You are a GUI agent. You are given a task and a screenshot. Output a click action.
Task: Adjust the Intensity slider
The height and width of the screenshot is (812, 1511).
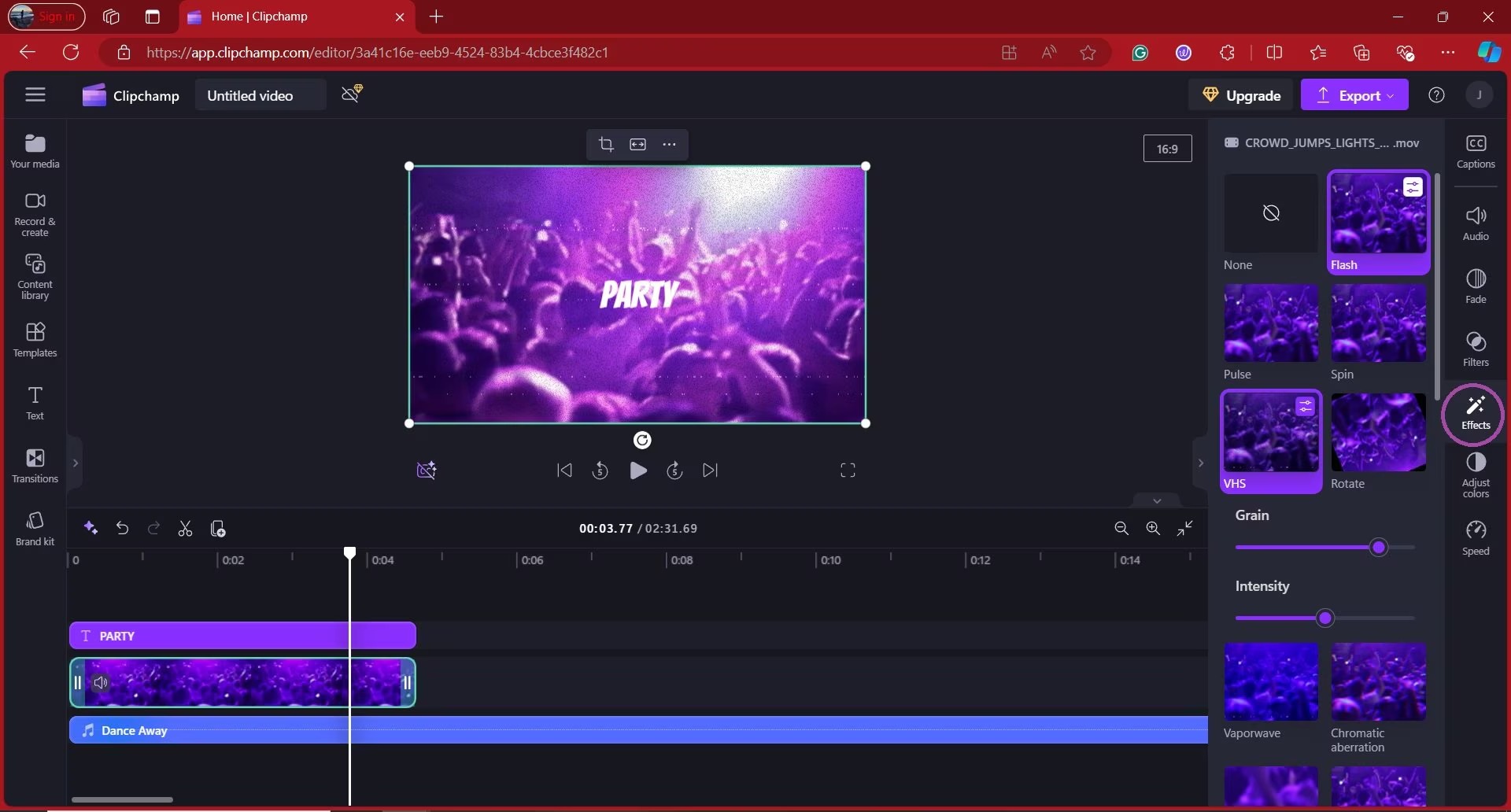[x=1324, y=618]
